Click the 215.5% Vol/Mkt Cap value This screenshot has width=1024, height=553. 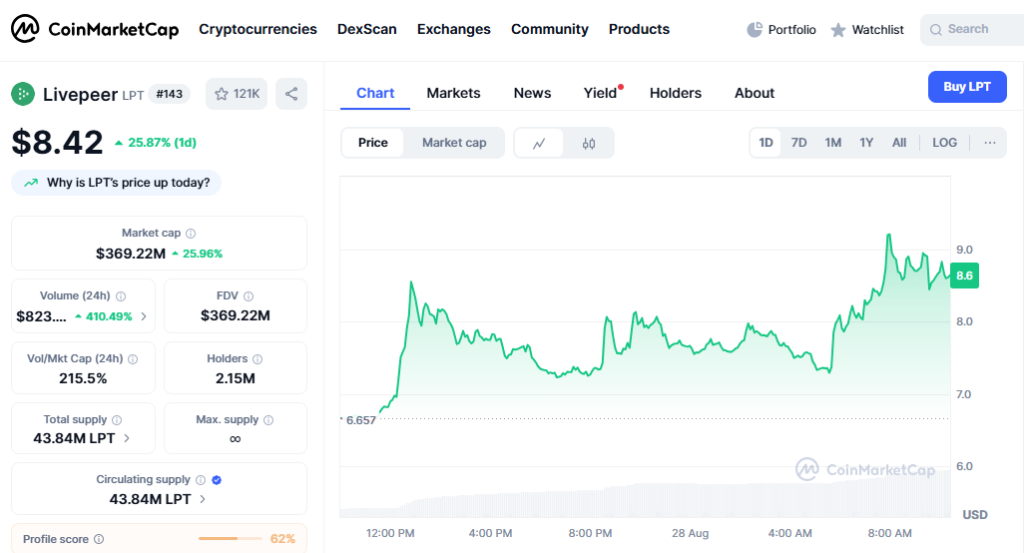pyautogui.click(x=83, y=379)
